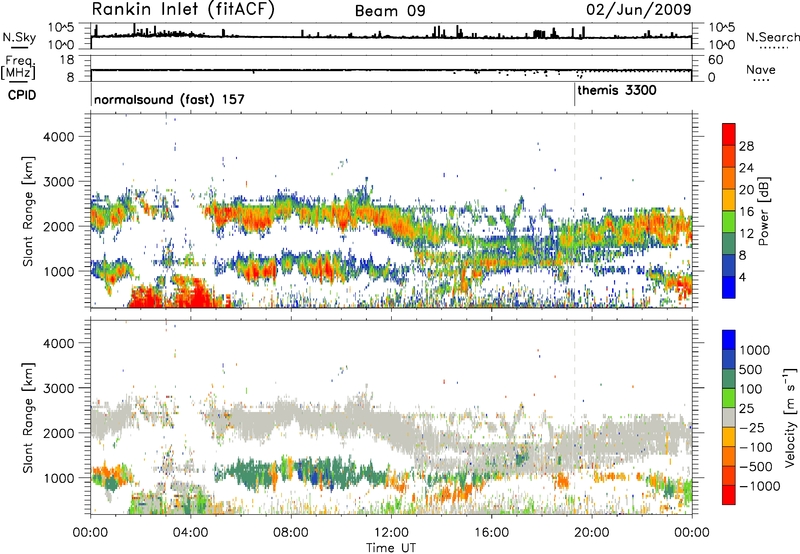Click the '08:00' time tick label

click(290, 533)
